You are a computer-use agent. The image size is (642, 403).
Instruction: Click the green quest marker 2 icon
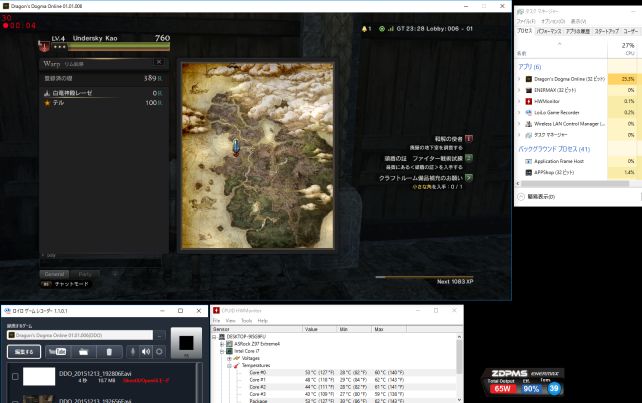pos(469,158)
